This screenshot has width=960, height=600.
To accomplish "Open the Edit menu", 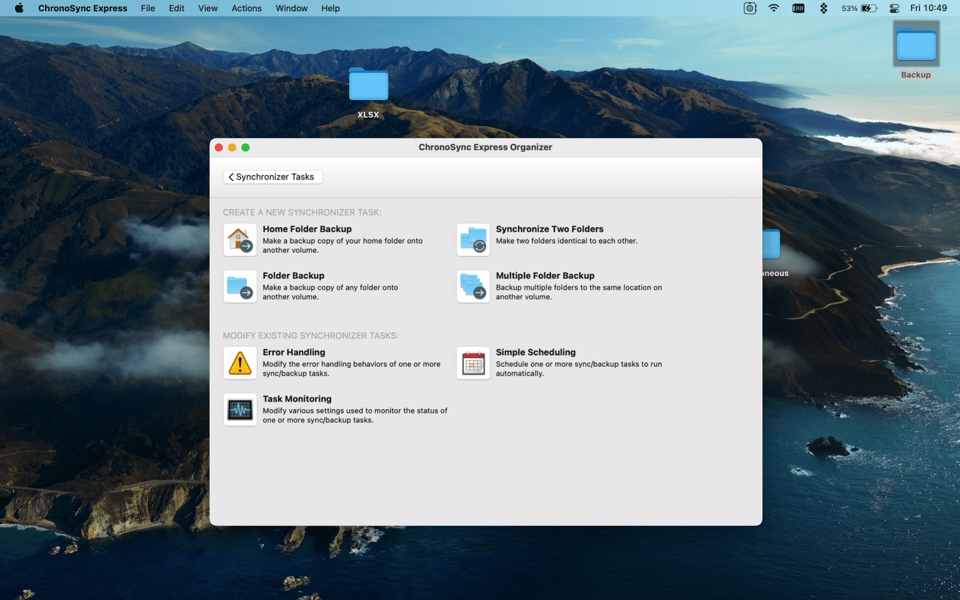I will pos(176,8).
